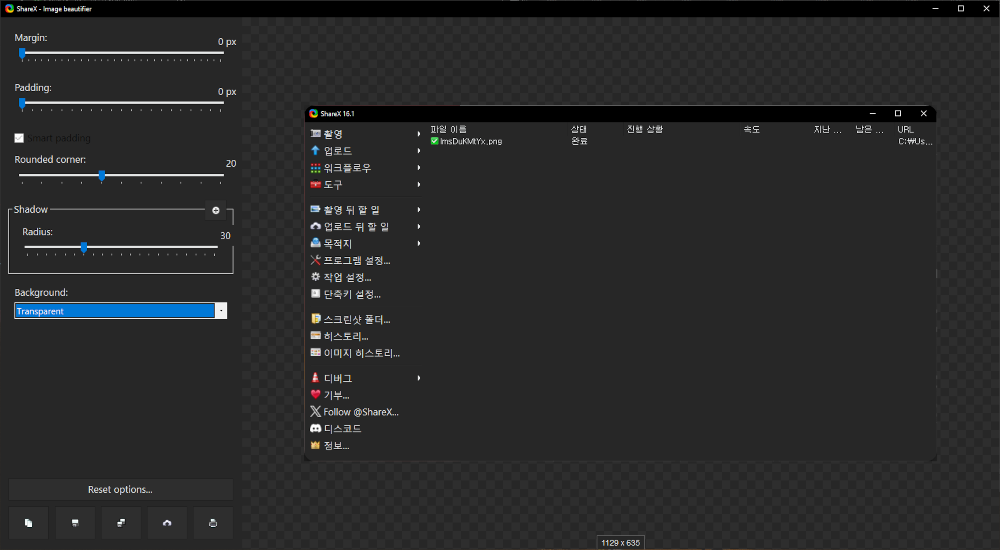1000x550 pixels.
Task: Click the save image button
Action: 75,523
